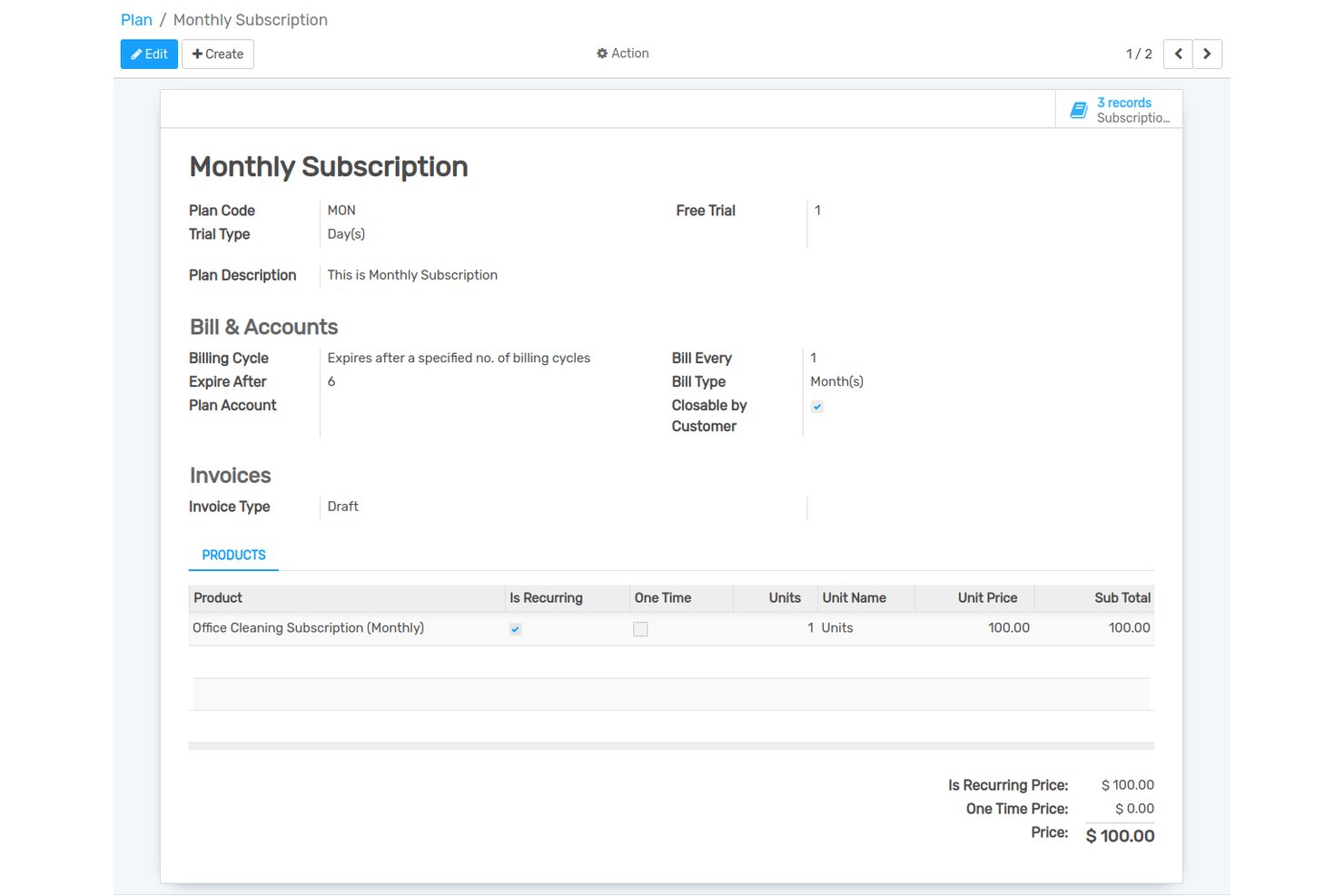Image resolution: width=1344 pixels, height=896 pixels.
Task: Sort by Is Recurring column header
Action: pyautogui.click(x=568, y=597)
